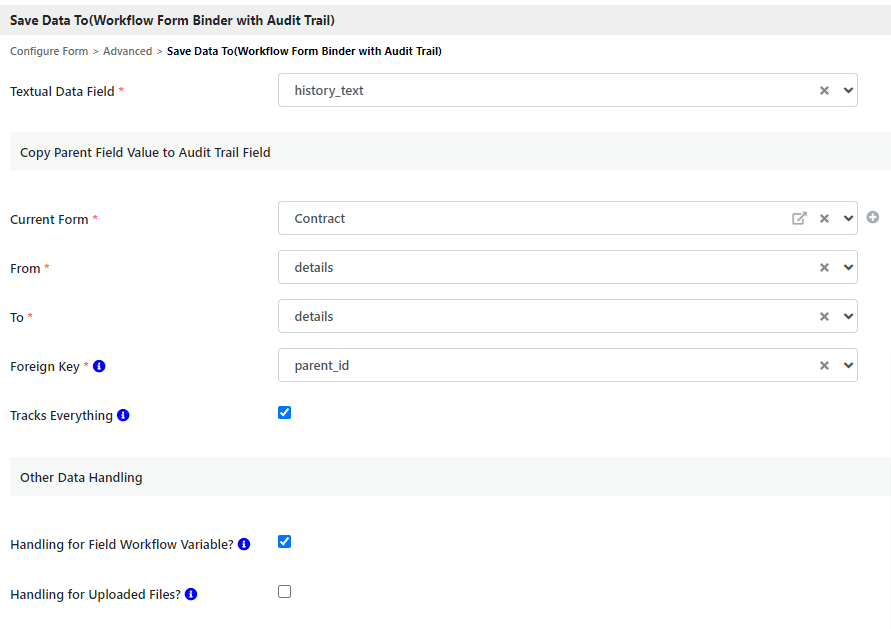Screen dimensions: 891x629
Task: Open the Foreign Key dropdown arrow
Action: click(848, 366)
